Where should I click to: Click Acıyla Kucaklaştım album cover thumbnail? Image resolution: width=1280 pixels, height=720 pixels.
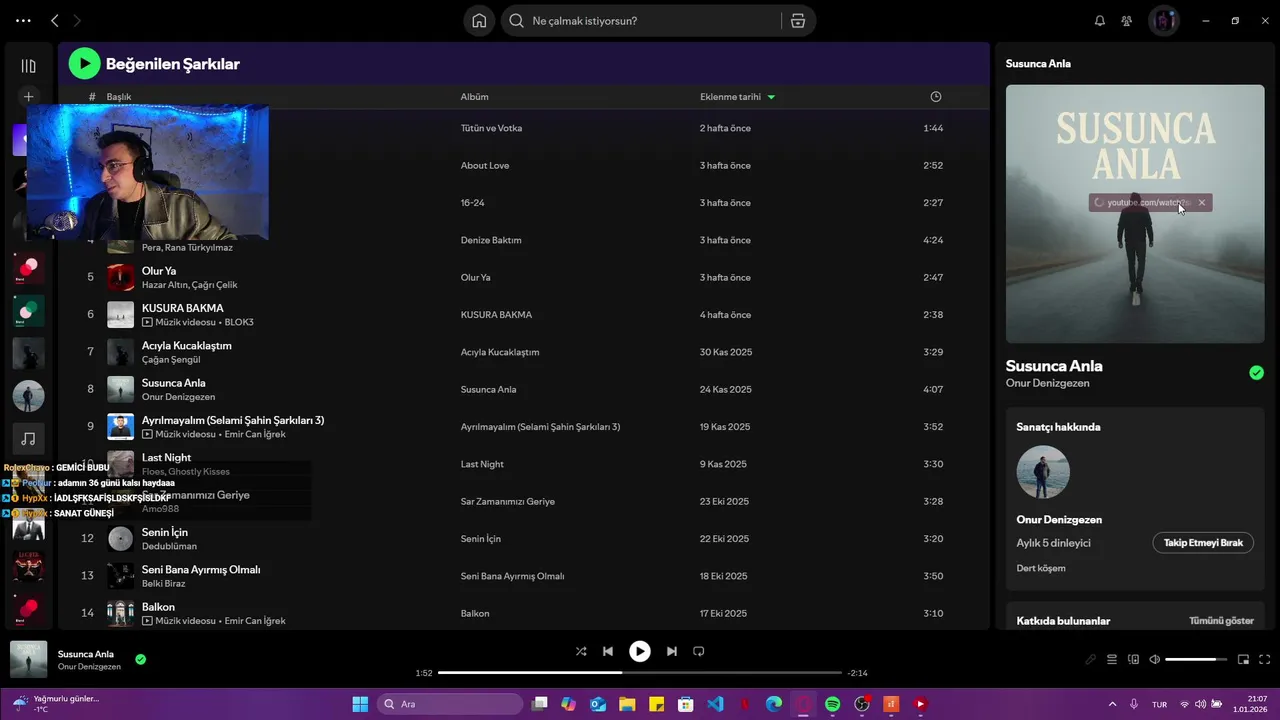point(120,352)
